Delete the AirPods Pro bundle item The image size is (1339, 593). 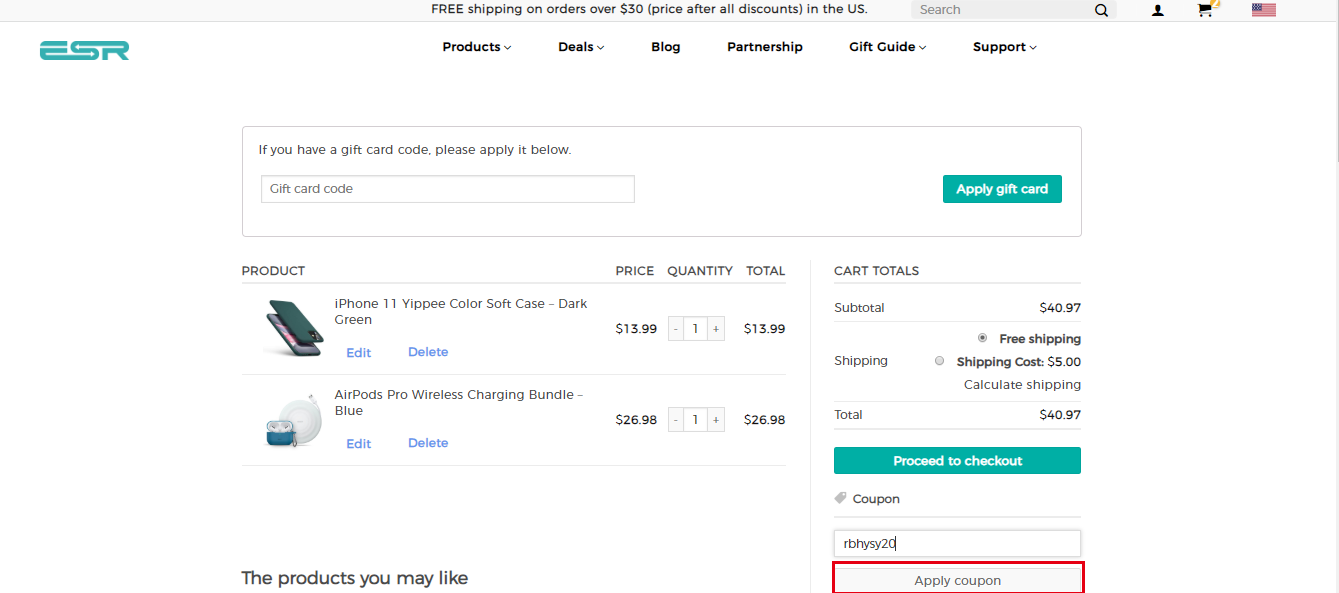(428, 443)
